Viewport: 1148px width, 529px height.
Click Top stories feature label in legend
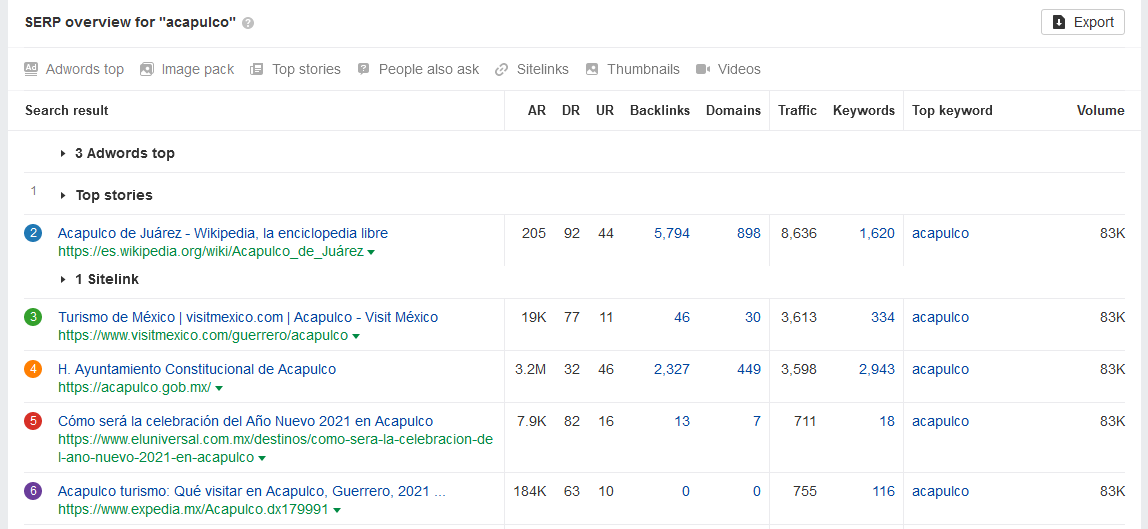pyautogui.click(x=306, y=70)
